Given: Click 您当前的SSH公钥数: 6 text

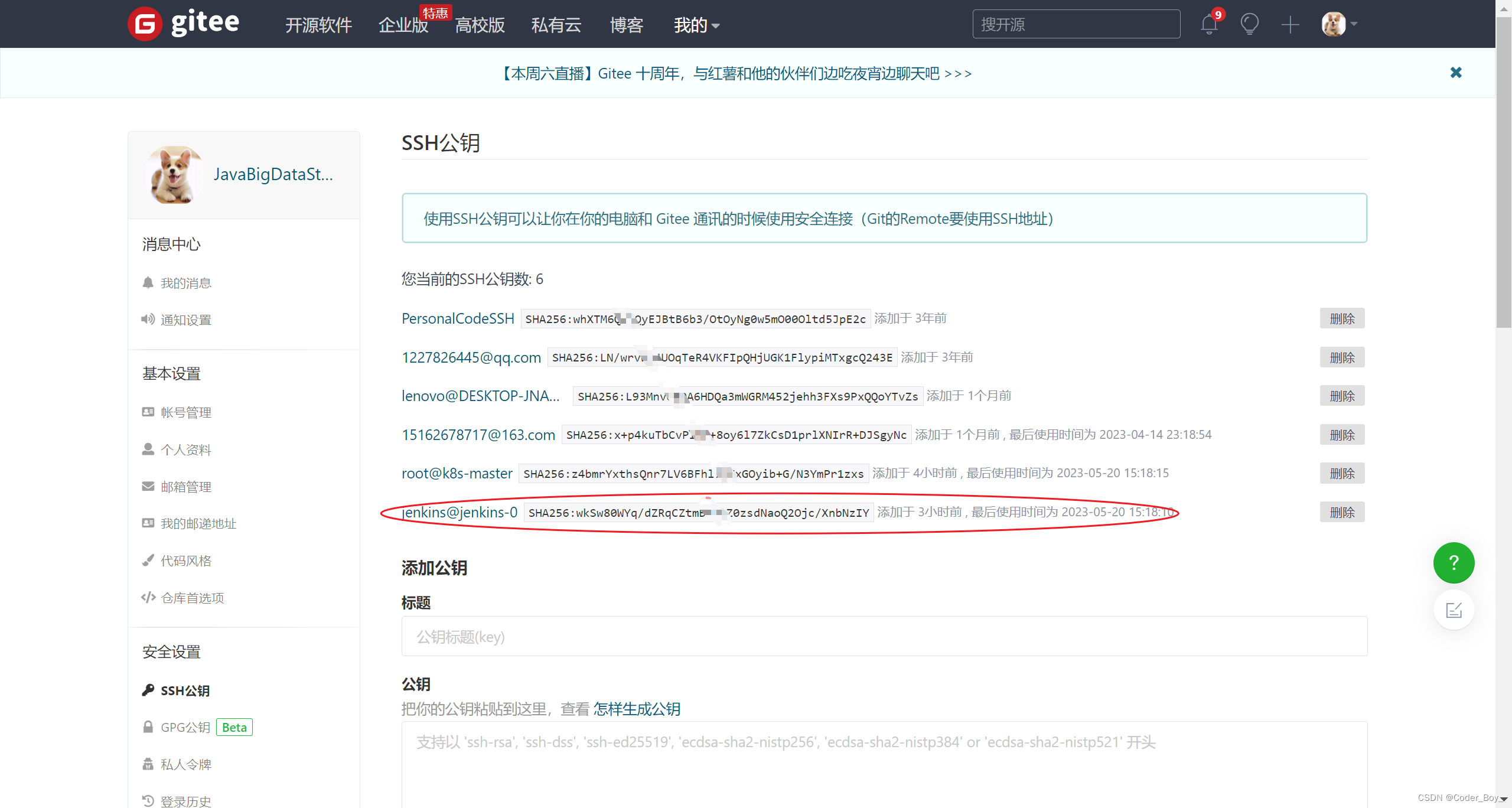Looking at the screenshot, I should tap(472, 279).
